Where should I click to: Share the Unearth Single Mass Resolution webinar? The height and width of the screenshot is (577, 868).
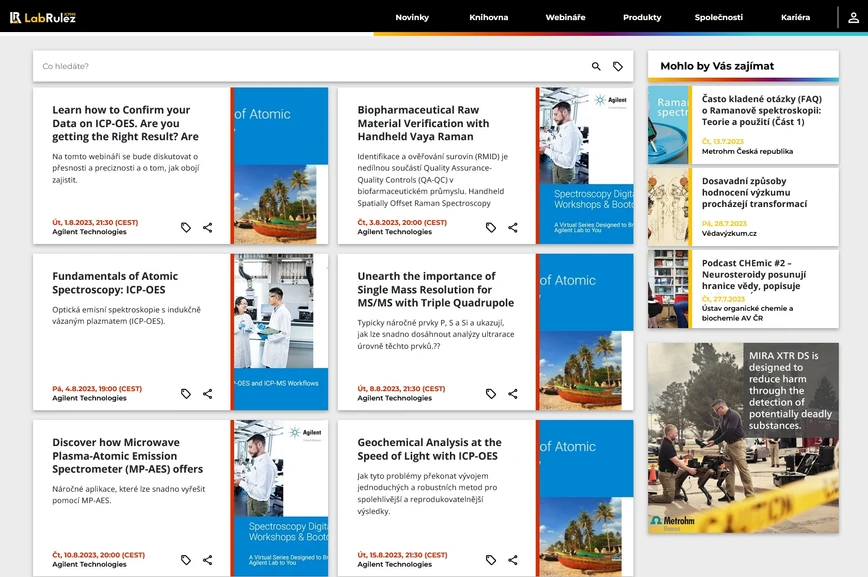click(513, 394)
